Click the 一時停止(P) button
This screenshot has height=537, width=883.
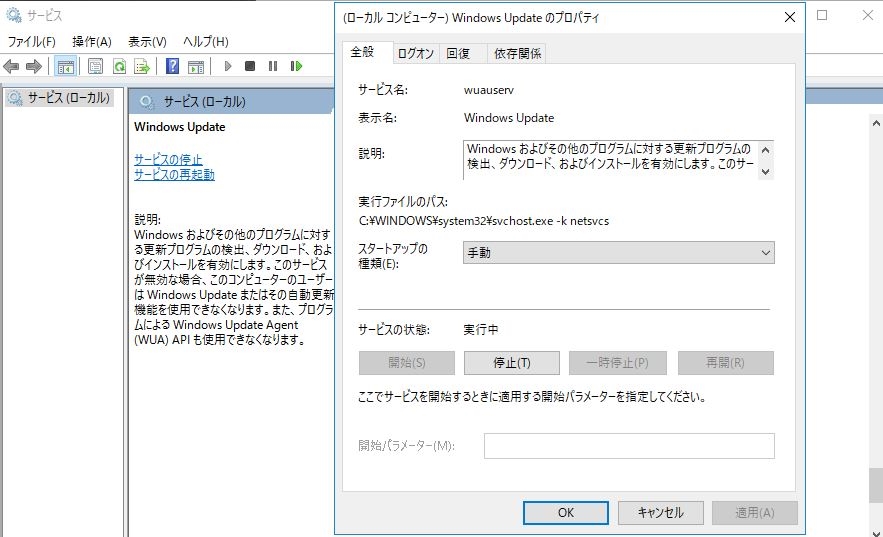point(618,363)
